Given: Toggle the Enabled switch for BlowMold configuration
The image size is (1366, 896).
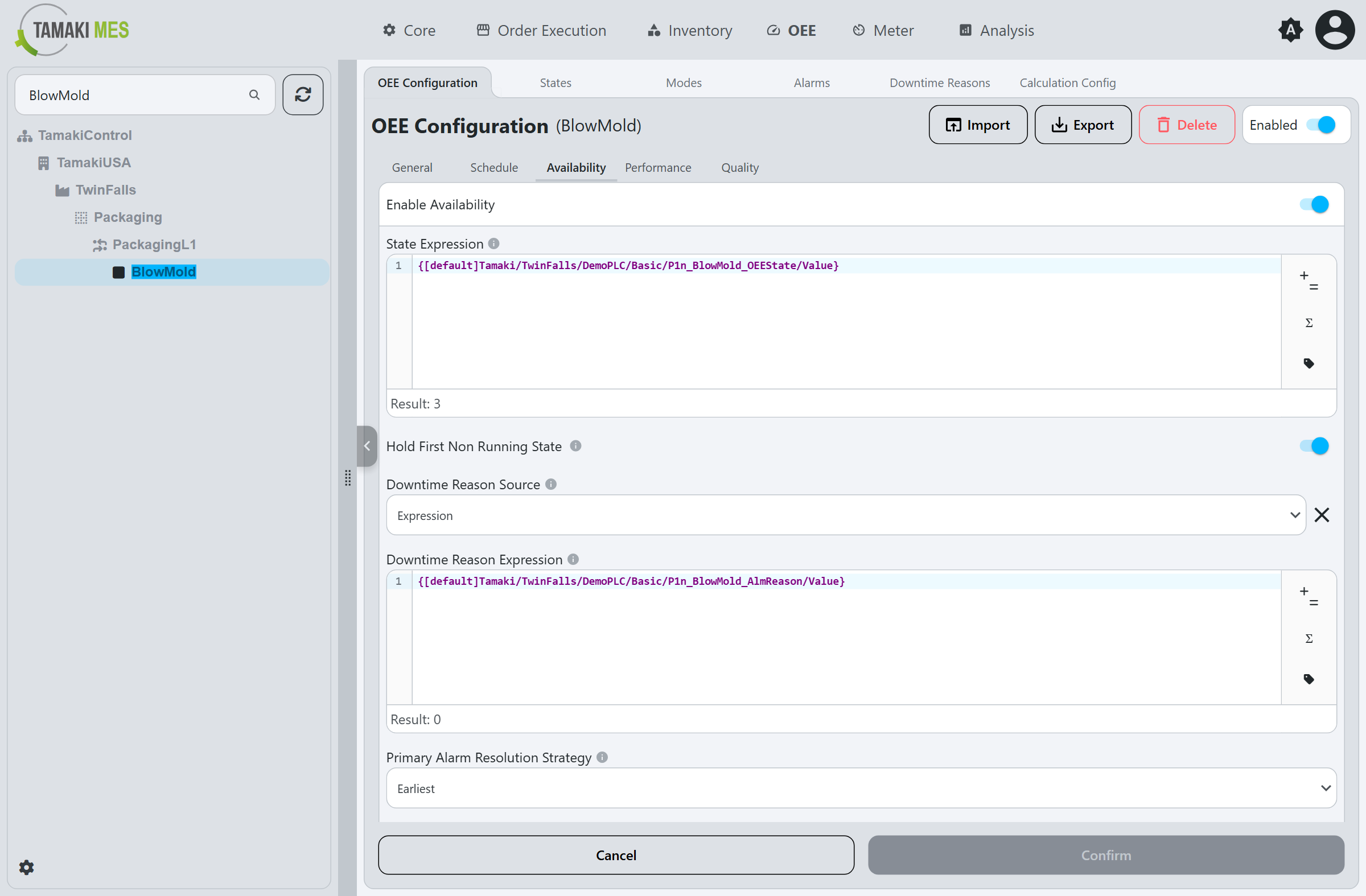Looking at the screenshot, I should [1321, 125].
